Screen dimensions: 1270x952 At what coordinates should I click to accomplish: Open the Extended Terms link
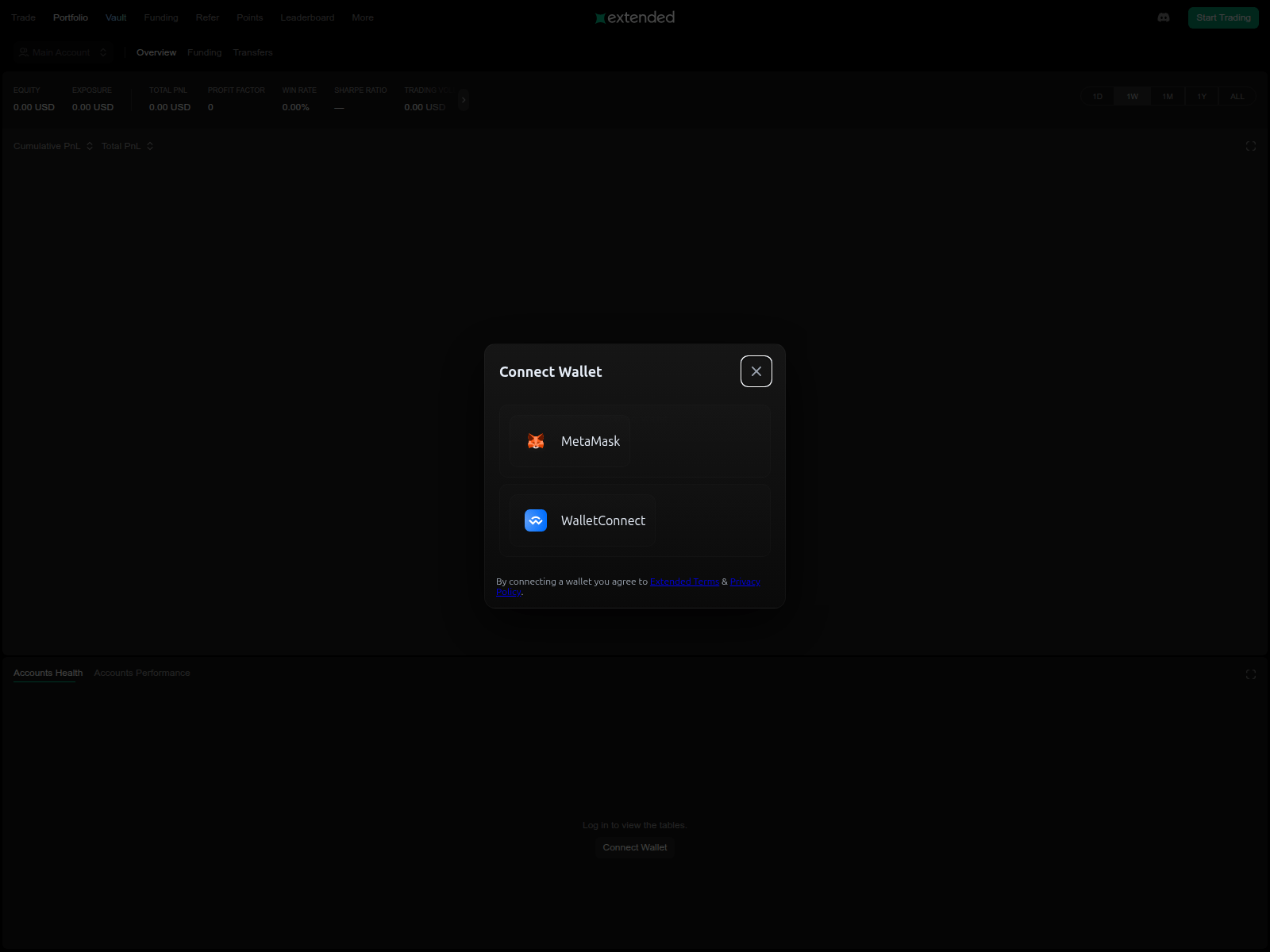(x=684, y=582)
